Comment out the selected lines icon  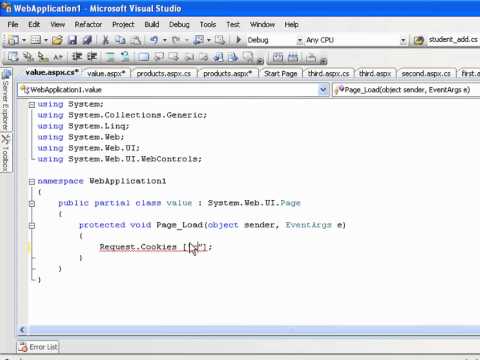pos(110,57)
